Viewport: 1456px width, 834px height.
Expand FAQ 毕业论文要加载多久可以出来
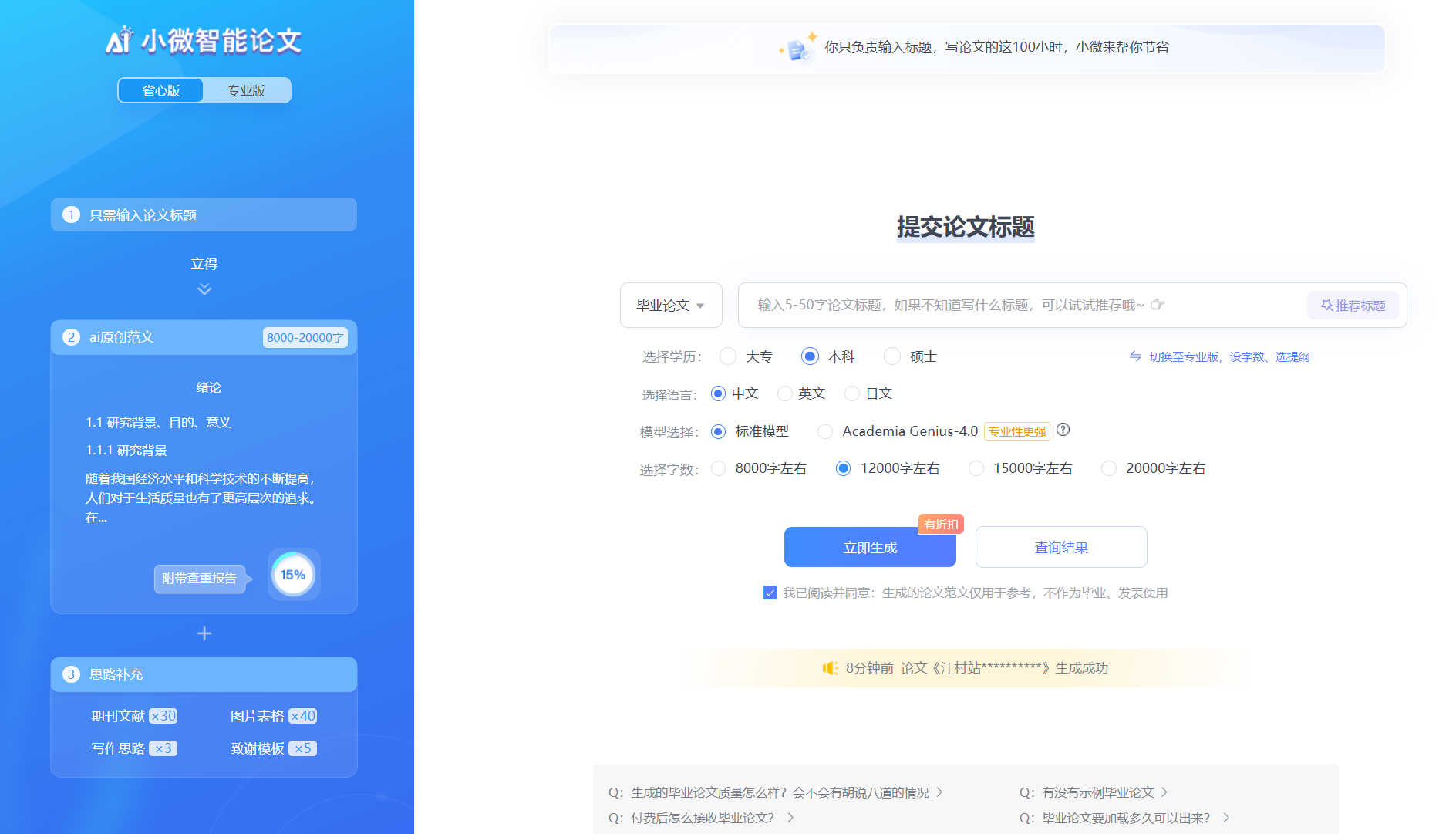[1124, 818]
